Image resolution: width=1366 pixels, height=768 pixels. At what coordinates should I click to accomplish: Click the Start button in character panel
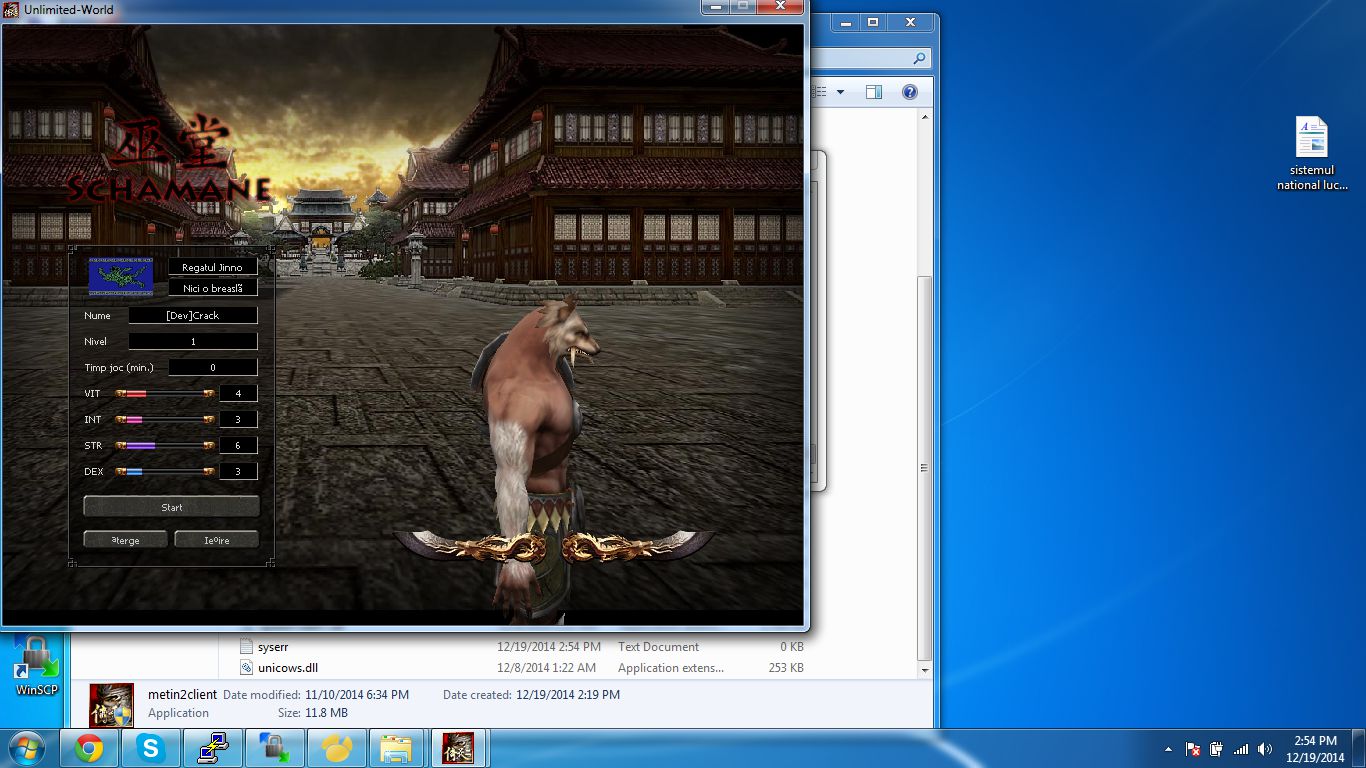point(171,507)
